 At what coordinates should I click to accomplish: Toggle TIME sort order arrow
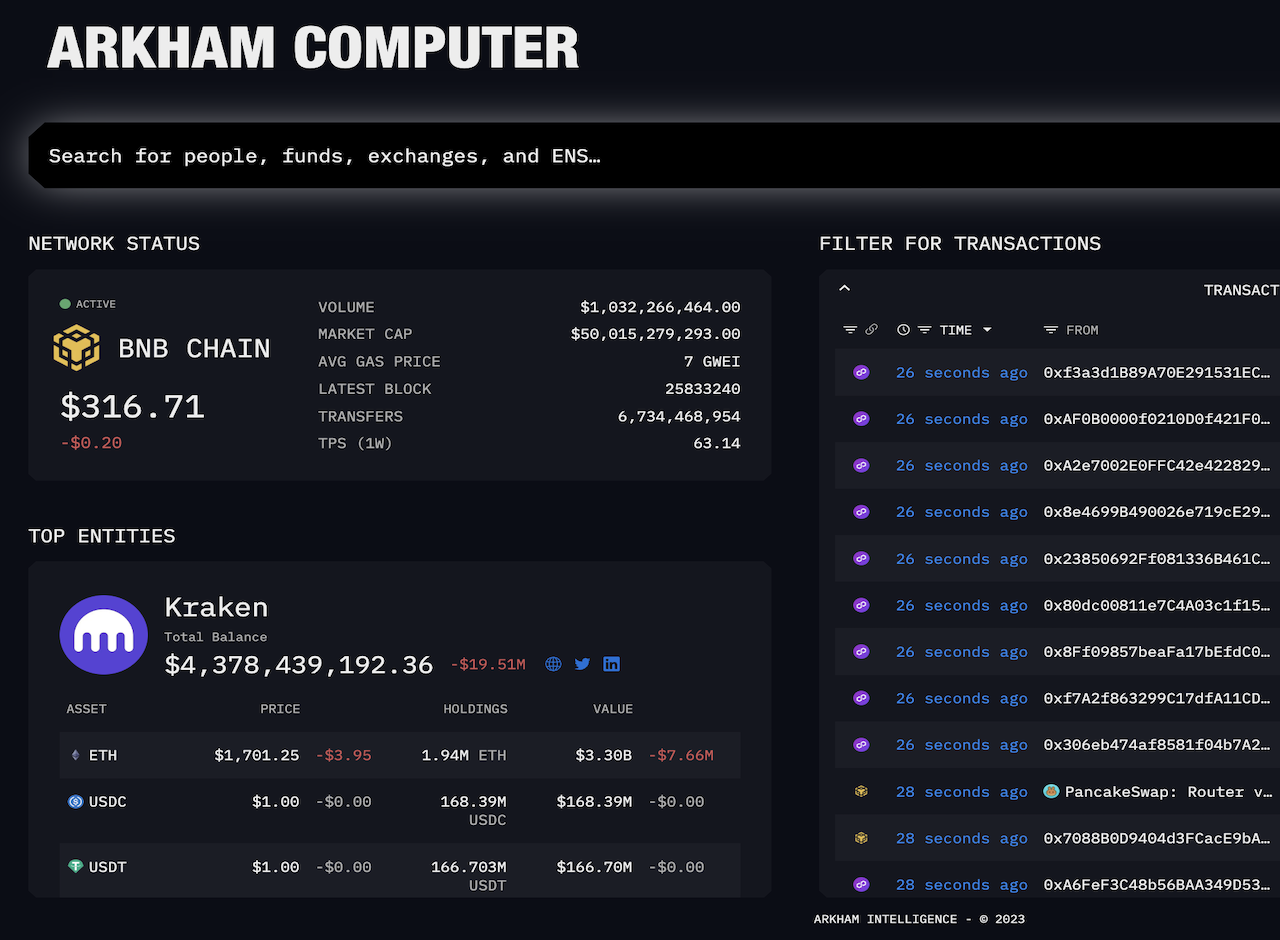click(987, 329)
